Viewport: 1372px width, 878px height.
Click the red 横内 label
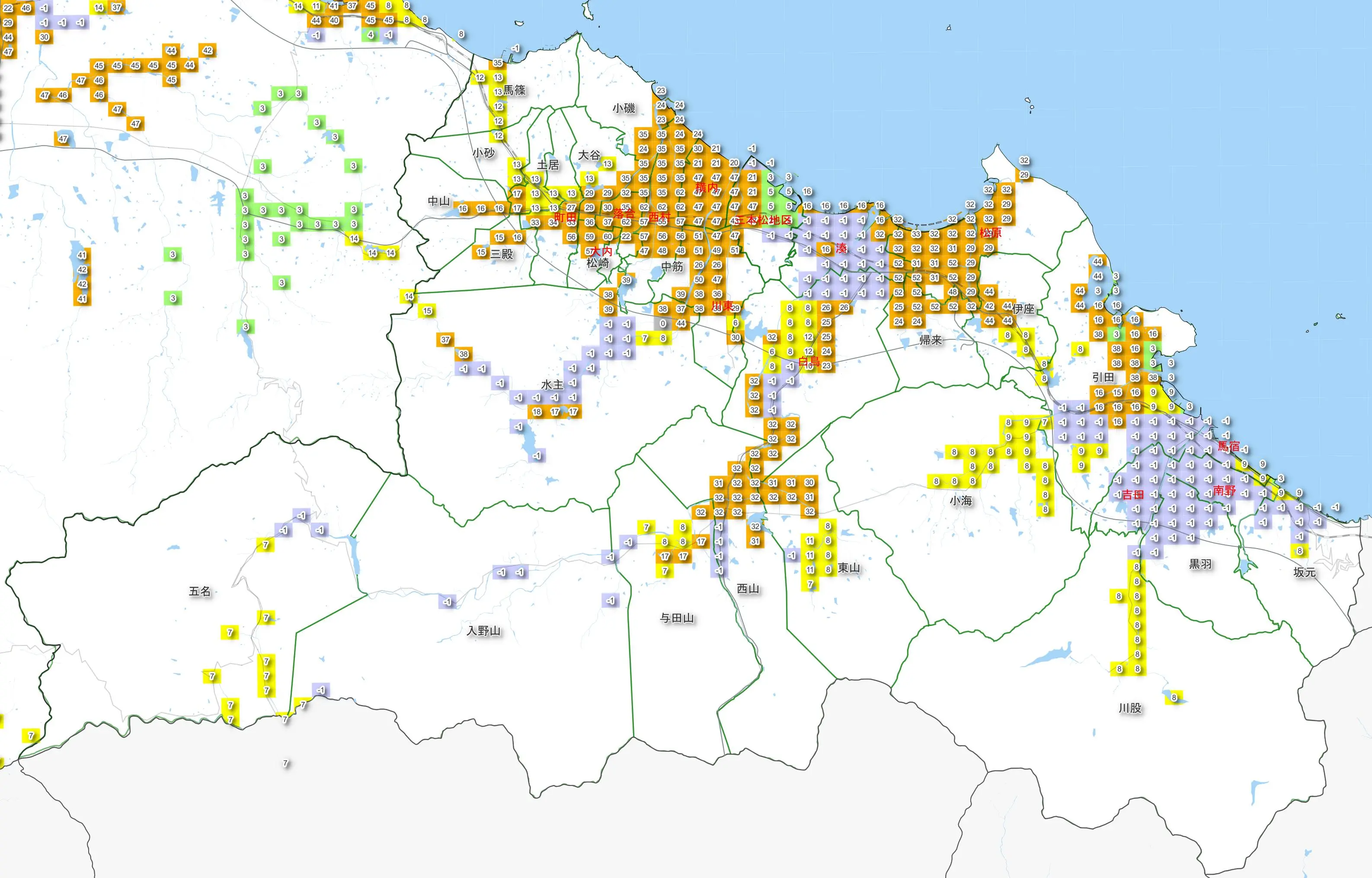point(707,188)
